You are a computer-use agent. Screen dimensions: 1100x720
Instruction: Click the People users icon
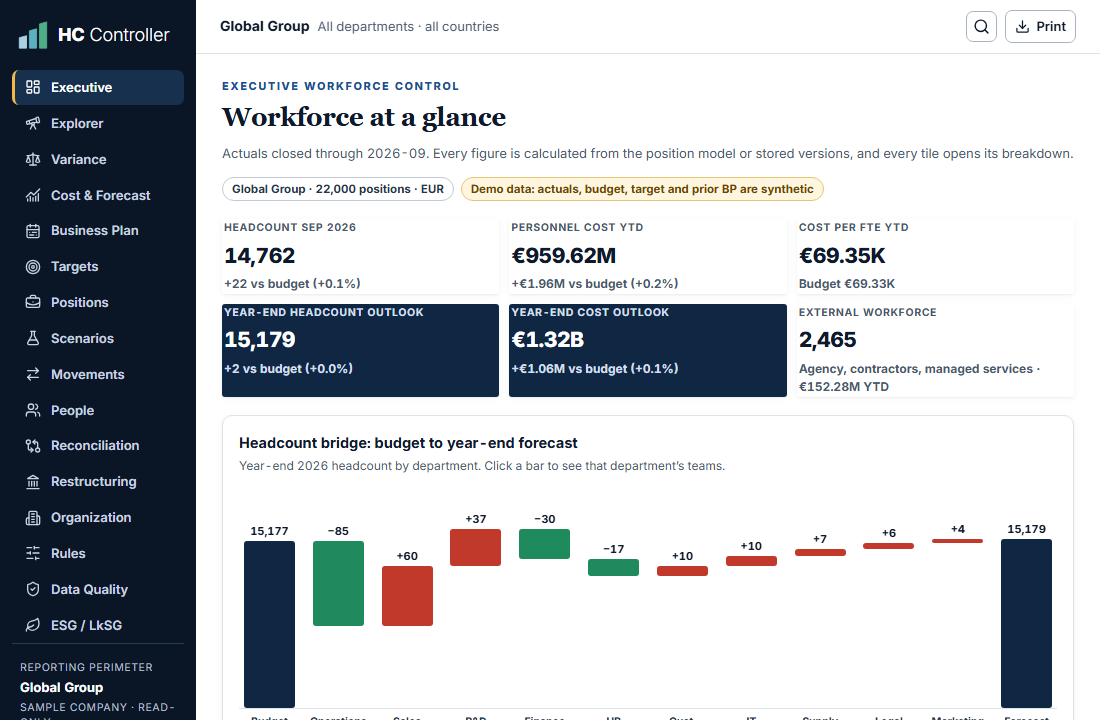tap(33, 410)
